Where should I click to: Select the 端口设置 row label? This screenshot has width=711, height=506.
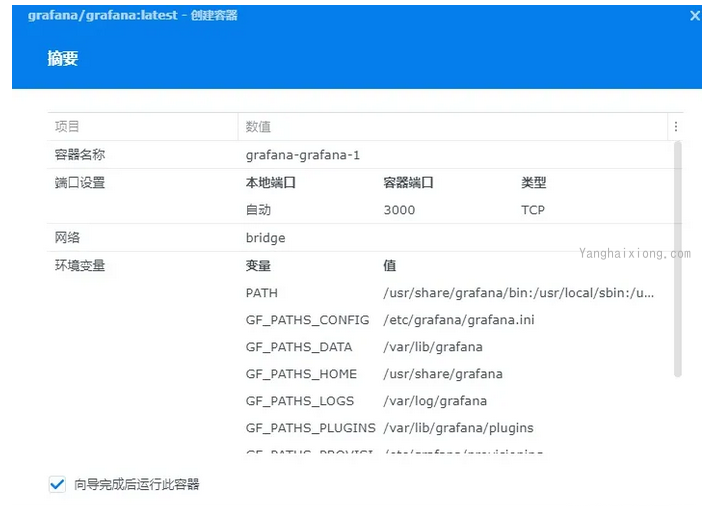point(80,183)
